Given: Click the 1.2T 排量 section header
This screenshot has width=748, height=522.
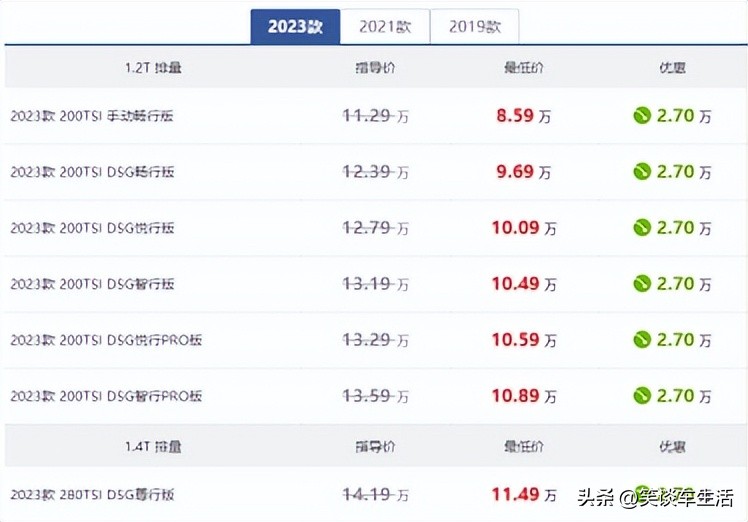Looking at the screenshot, I should [153, 67].
